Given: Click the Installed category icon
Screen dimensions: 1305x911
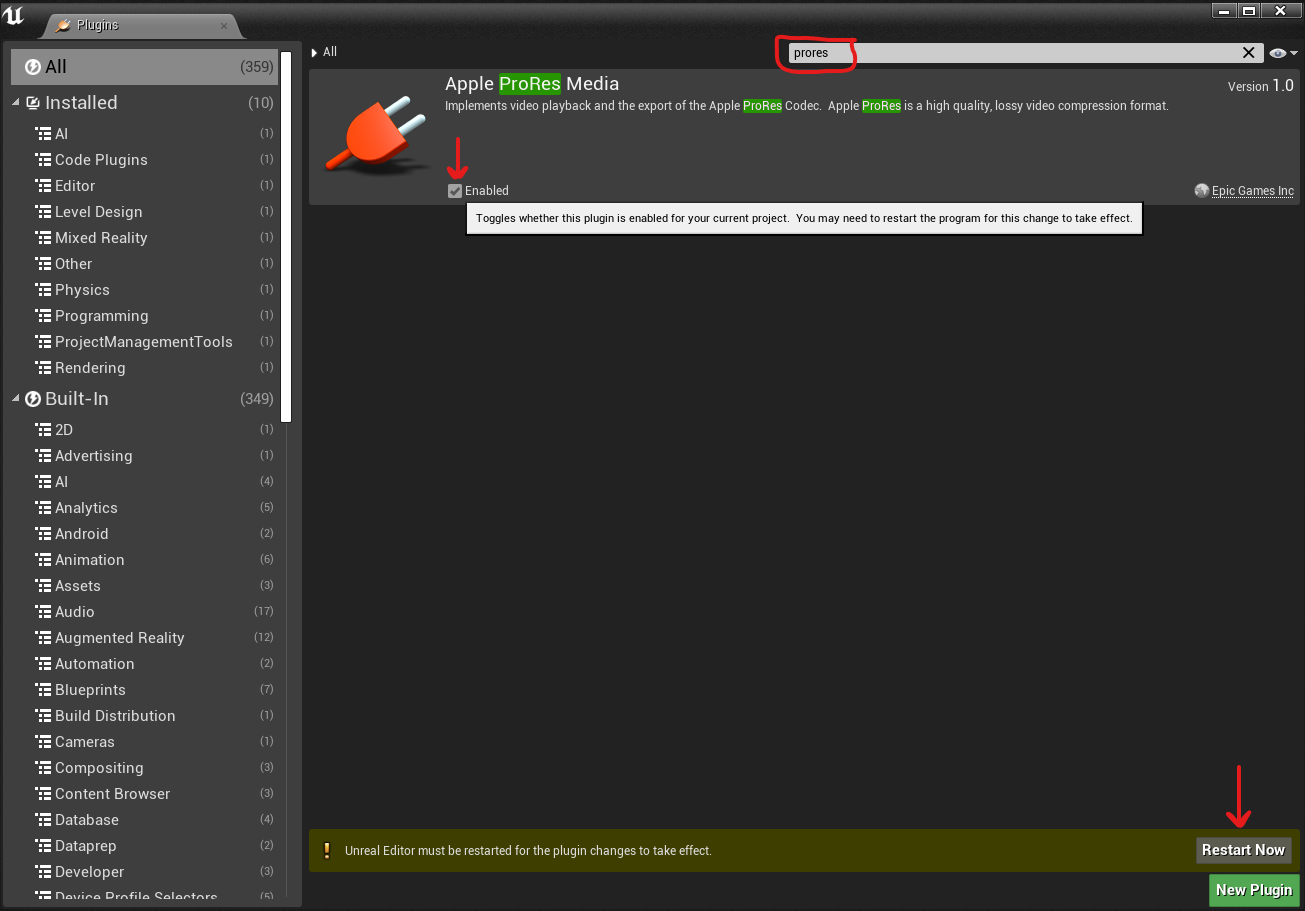Looking at the screenshot, I should point(33,103).
